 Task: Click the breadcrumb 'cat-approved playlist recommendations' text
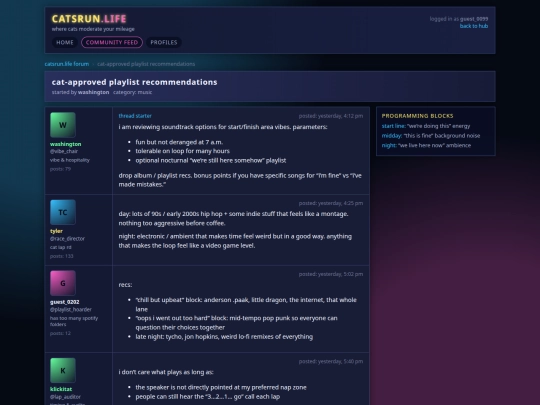[146, 64]
